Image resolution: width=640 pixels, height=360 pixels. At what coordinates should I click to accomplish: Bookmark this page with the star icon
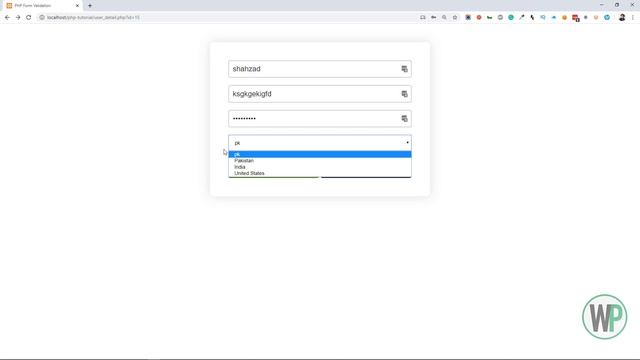pos(455,18)
